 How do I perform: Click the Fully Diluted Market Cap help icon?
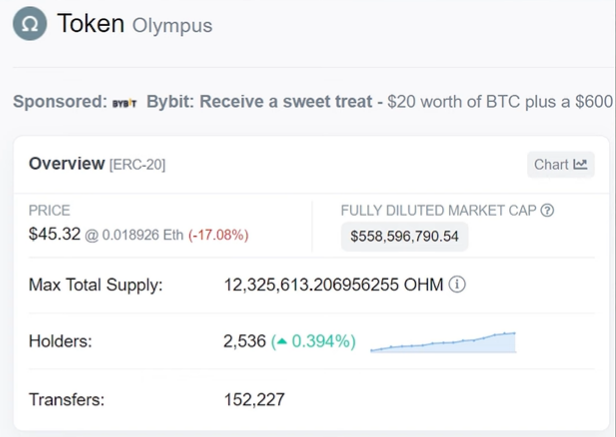(x=547, y=211)
